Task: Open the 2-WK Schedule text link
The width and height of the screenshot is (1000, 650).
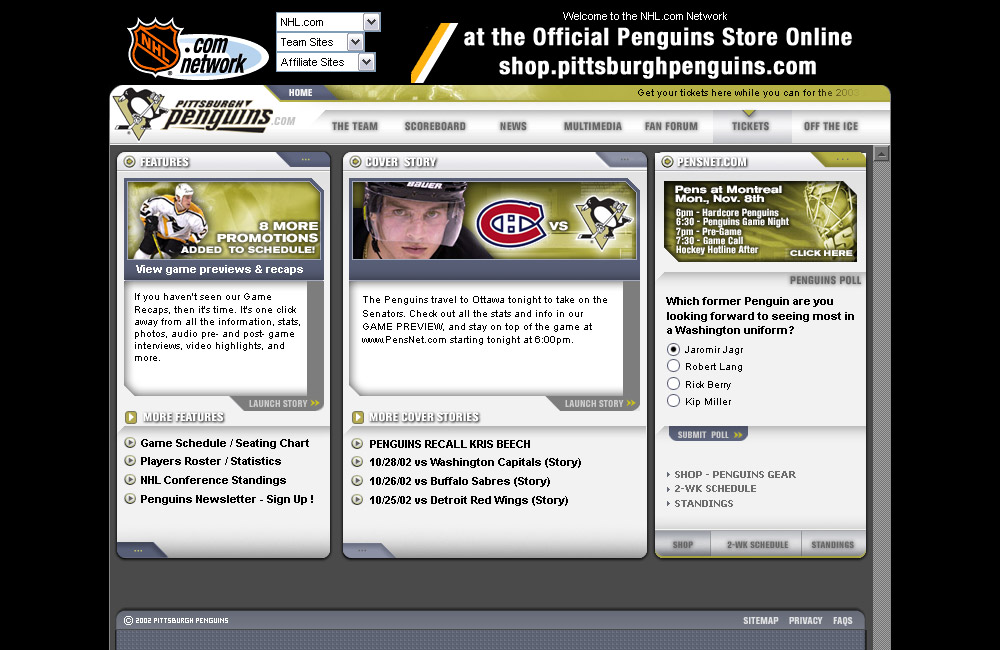Action: pyautogui.click(x=715, y=489)
